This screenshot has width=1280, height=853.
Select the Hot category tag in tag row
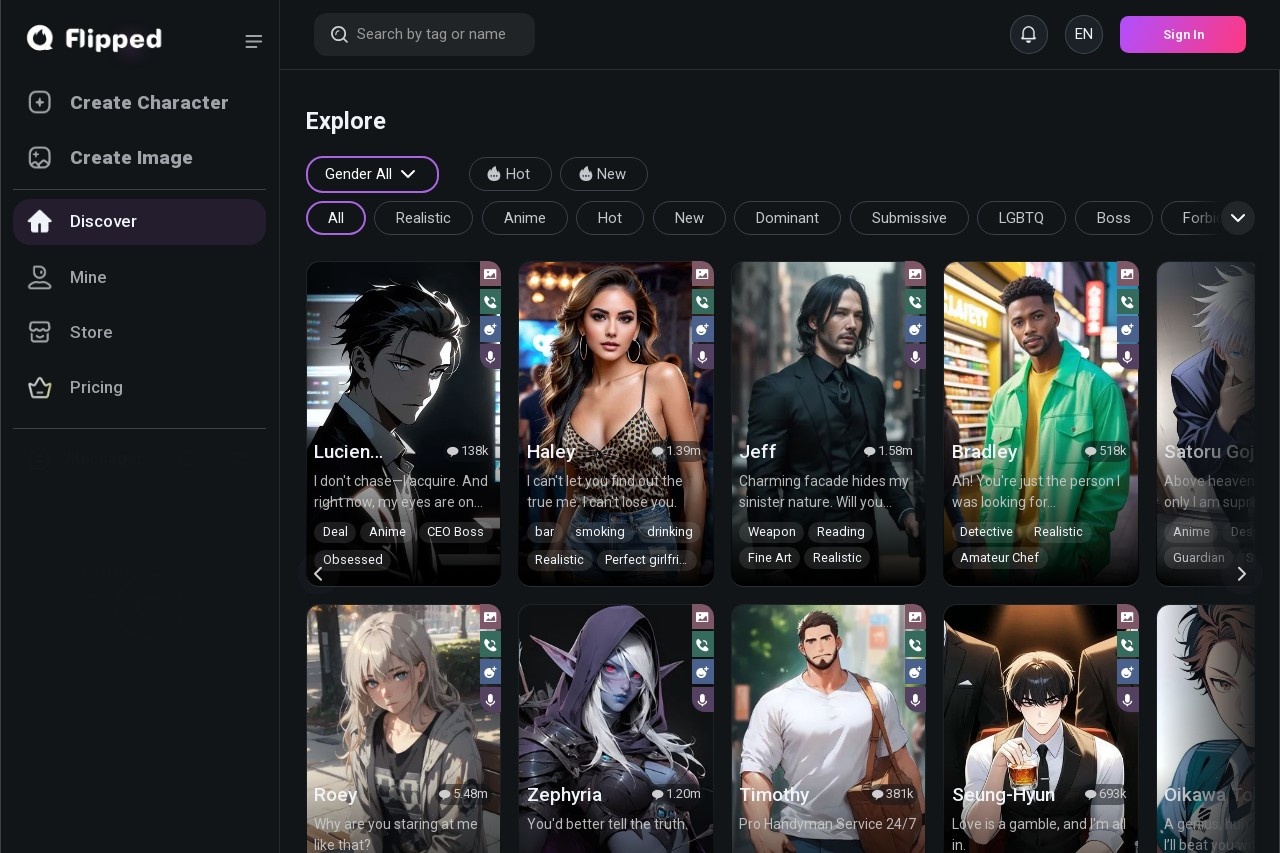click(610, 218)
